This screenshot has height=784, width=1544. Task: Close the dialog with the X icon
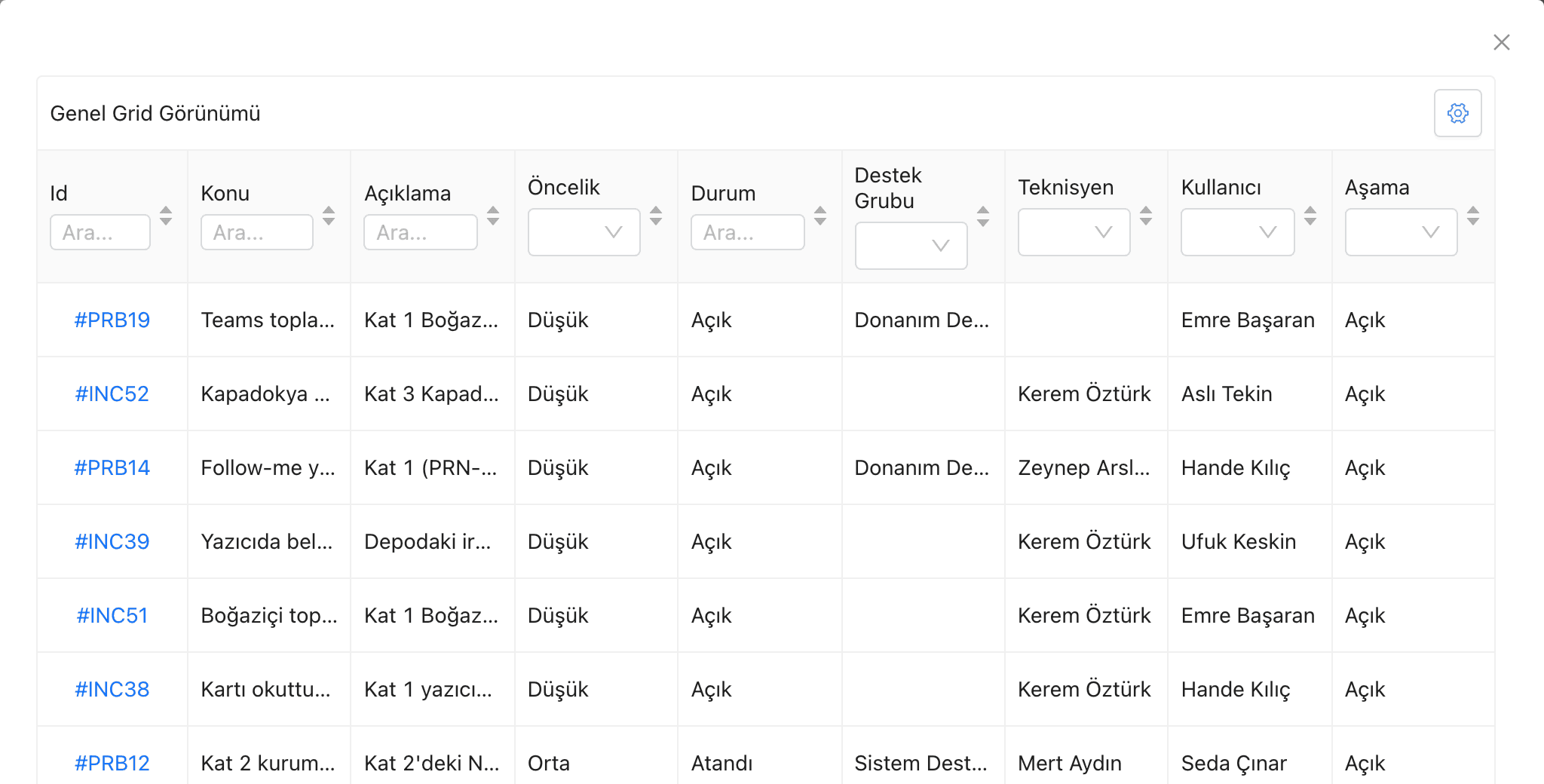[1501, 42]
